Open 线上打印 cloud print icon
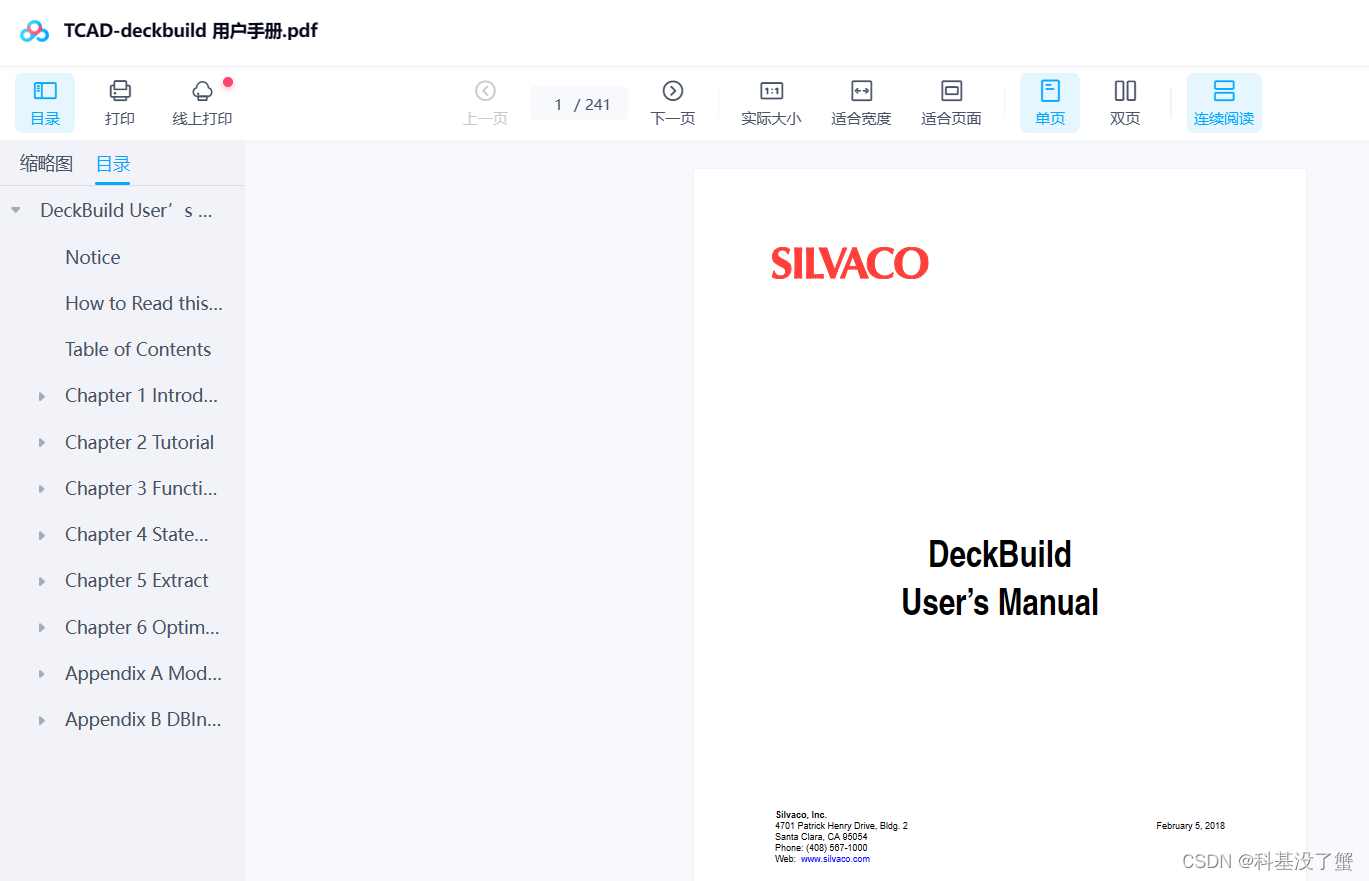 202,91
